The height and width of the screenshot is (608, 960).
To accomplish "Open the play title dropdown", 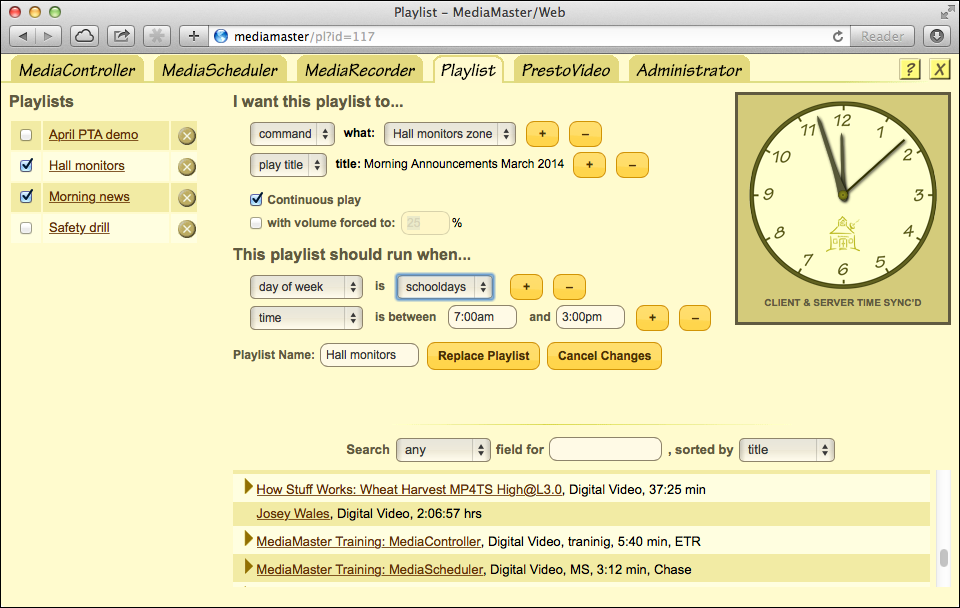I will [288, 165].
